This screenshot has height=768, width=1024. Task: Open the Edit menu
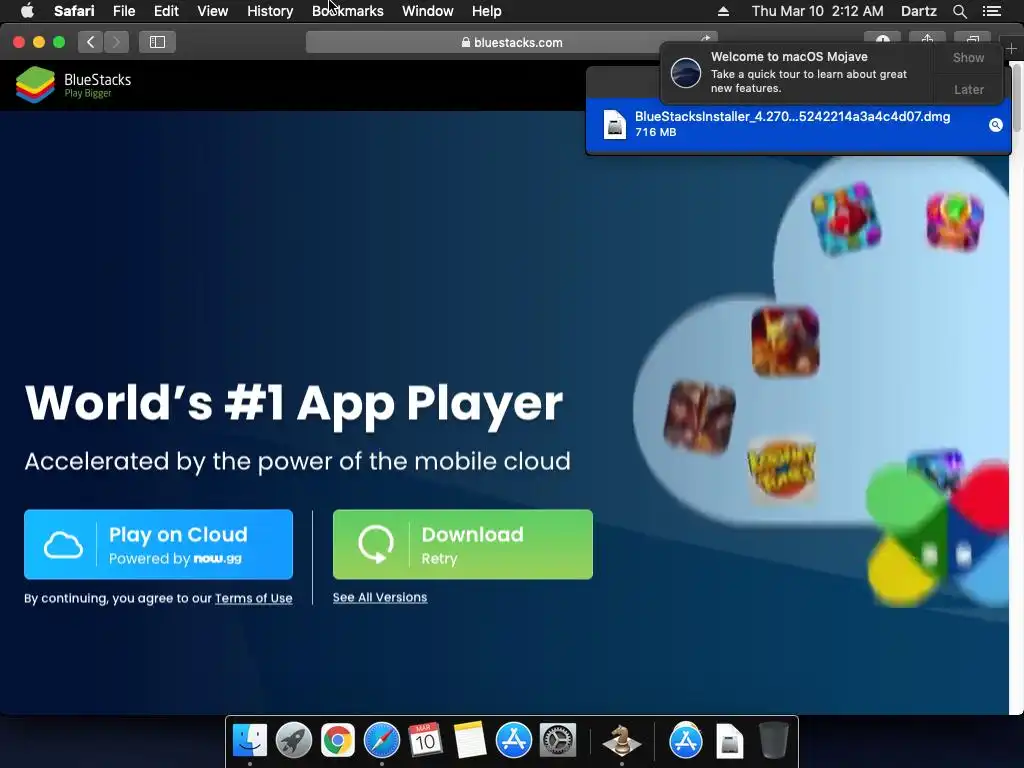click(166, 11)
